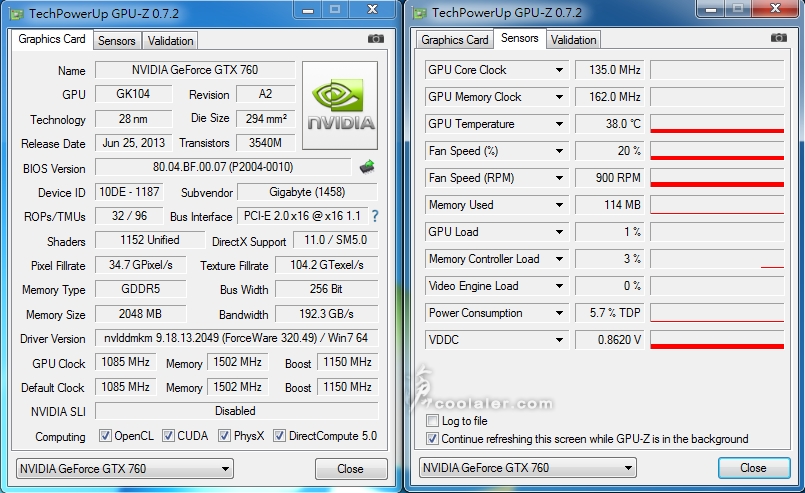Viewport: 805px width, 493px height.
Task: Click the 1152 Unified shaders value
Action: tap(150, 240)
